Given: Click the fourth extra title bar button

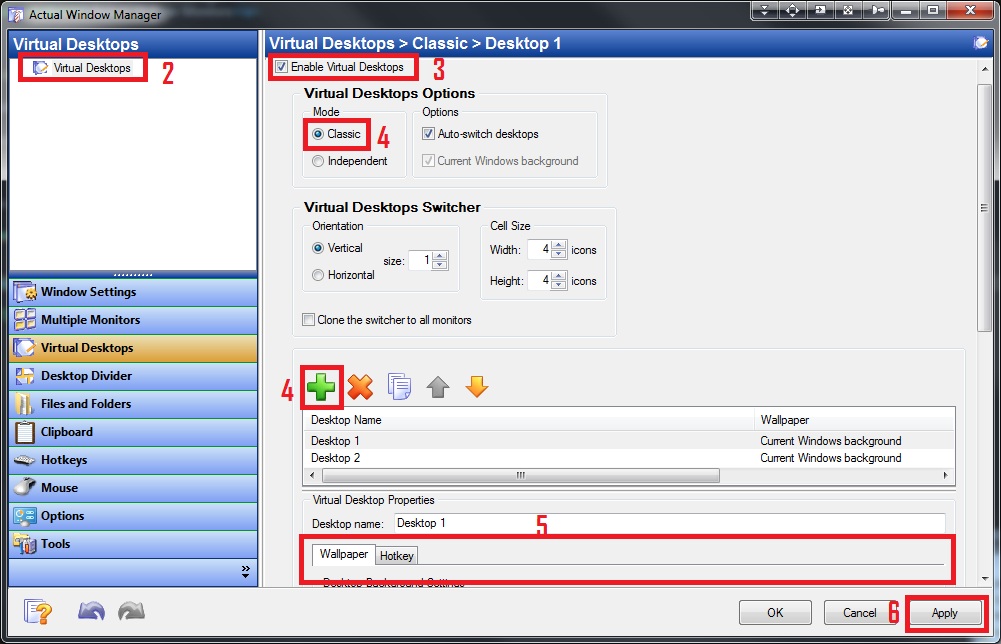Looking at the screenshot, I should tap(848, 10).
